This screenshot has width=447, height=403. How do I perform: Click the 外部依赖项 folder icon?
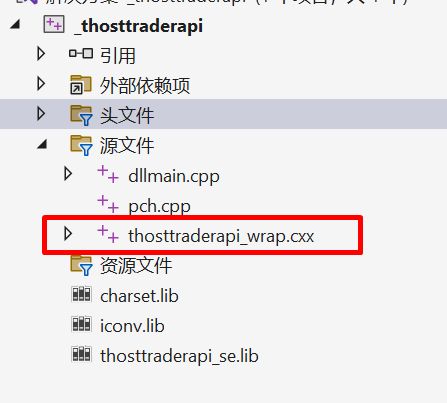(81, 84)
